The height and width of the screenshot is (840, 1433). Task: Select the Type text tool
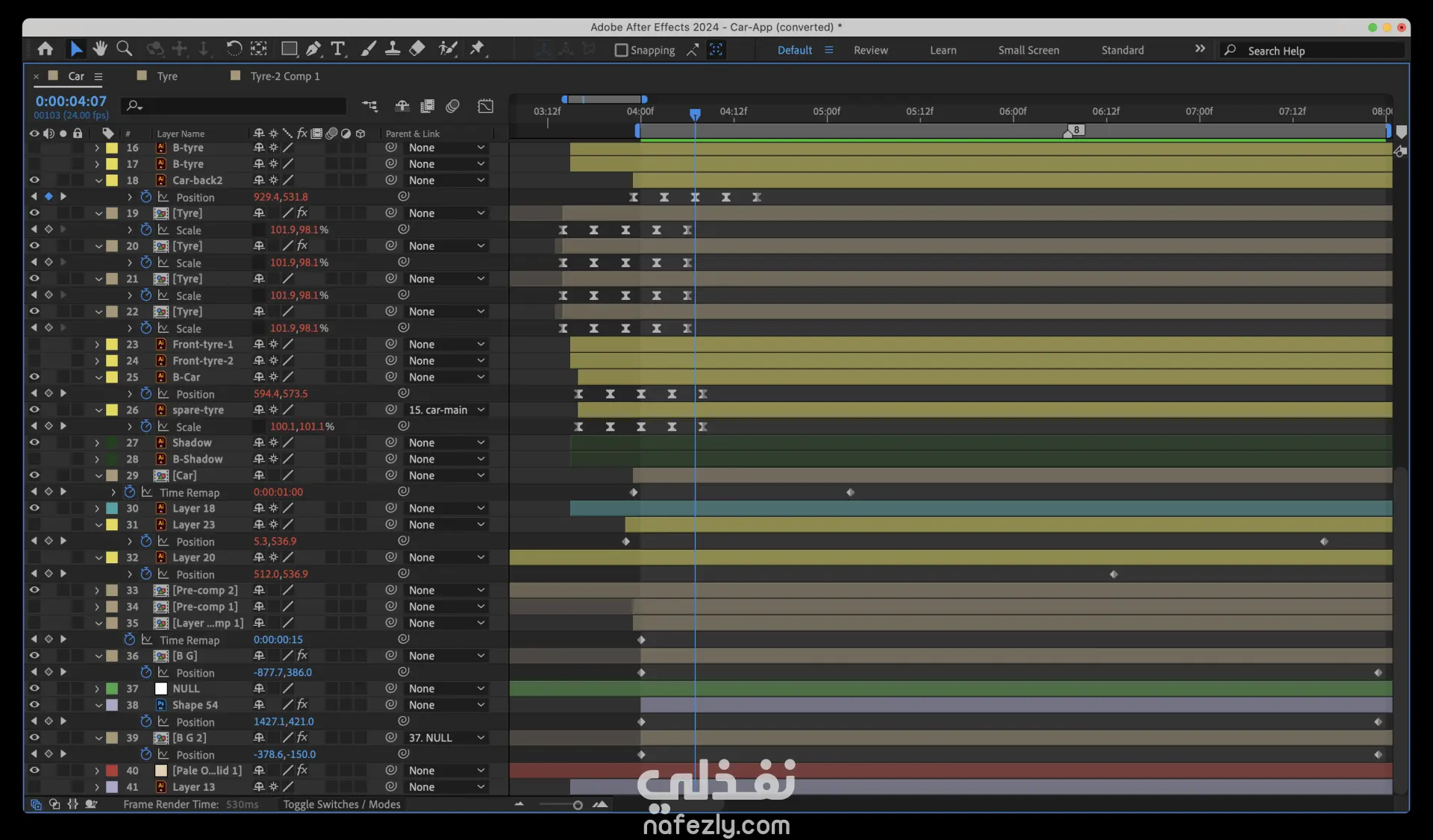point(338,49)
